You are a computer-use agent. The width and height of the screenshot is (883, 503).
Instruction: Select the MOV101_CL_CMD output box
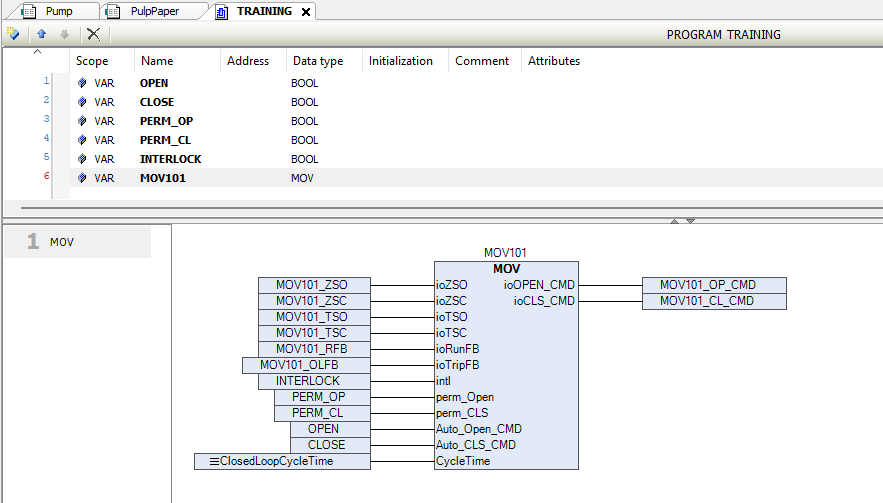(714, 301)
